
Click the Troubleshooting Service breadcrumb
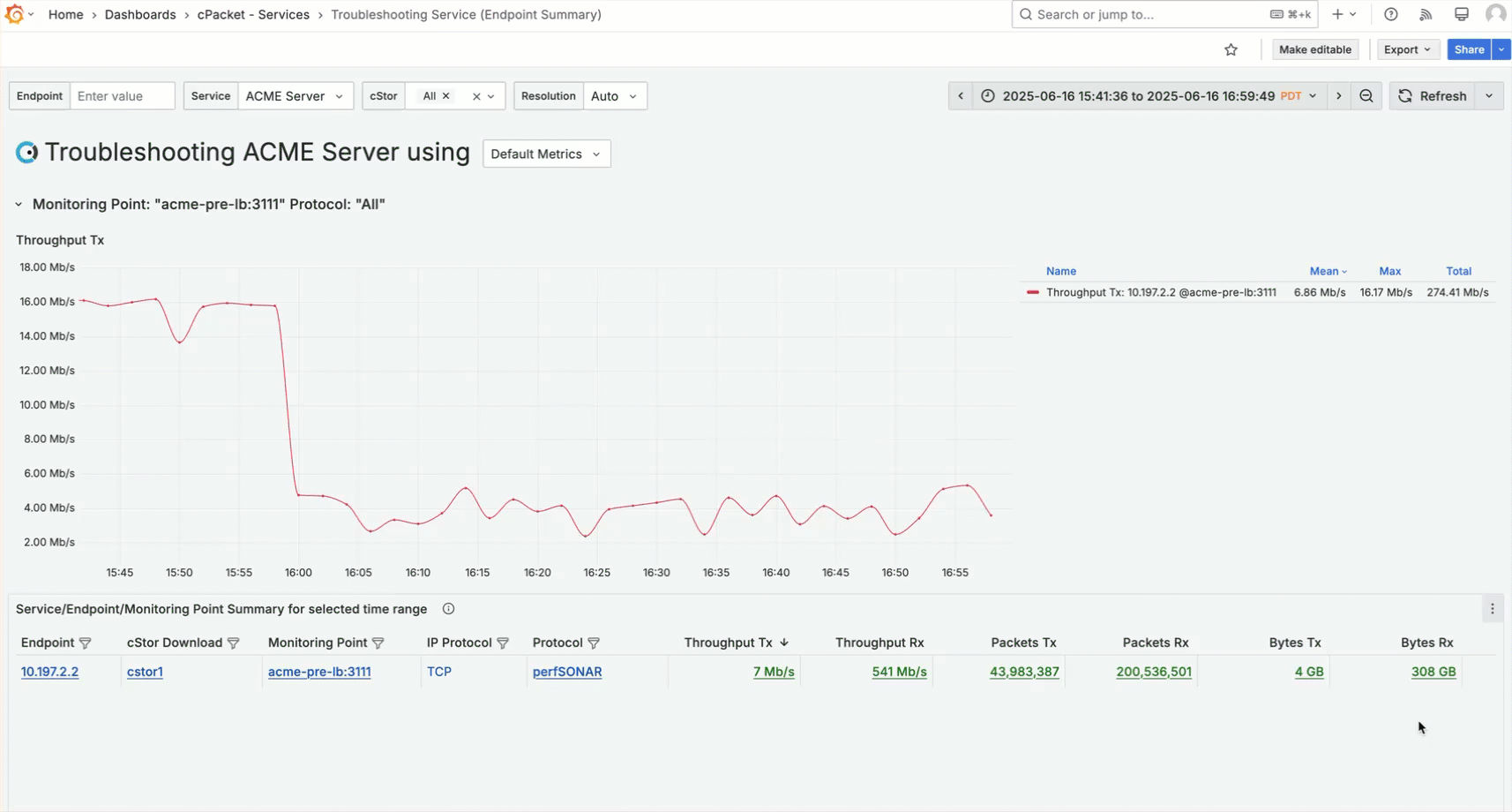coord(466,14)
